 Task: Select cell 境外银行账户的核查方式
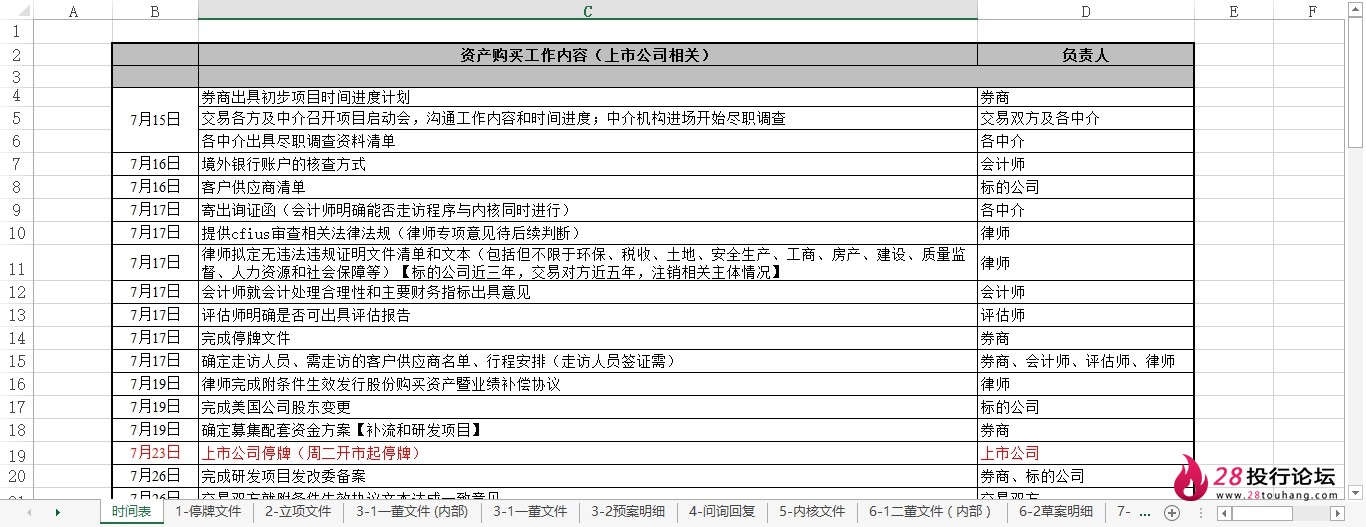pyautogui.click(x=588, y=163)
